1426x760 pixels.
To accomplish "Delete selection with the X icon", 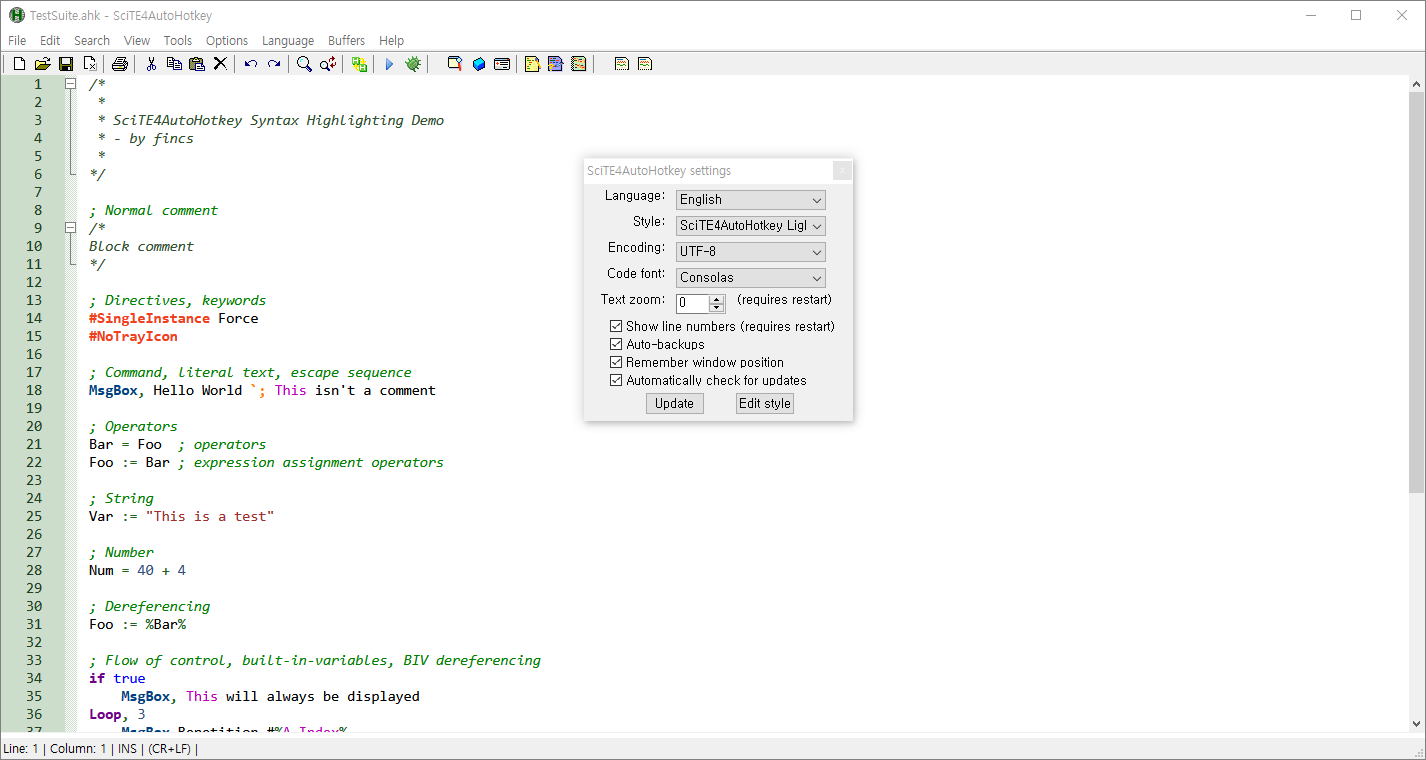I will point(220,64).
